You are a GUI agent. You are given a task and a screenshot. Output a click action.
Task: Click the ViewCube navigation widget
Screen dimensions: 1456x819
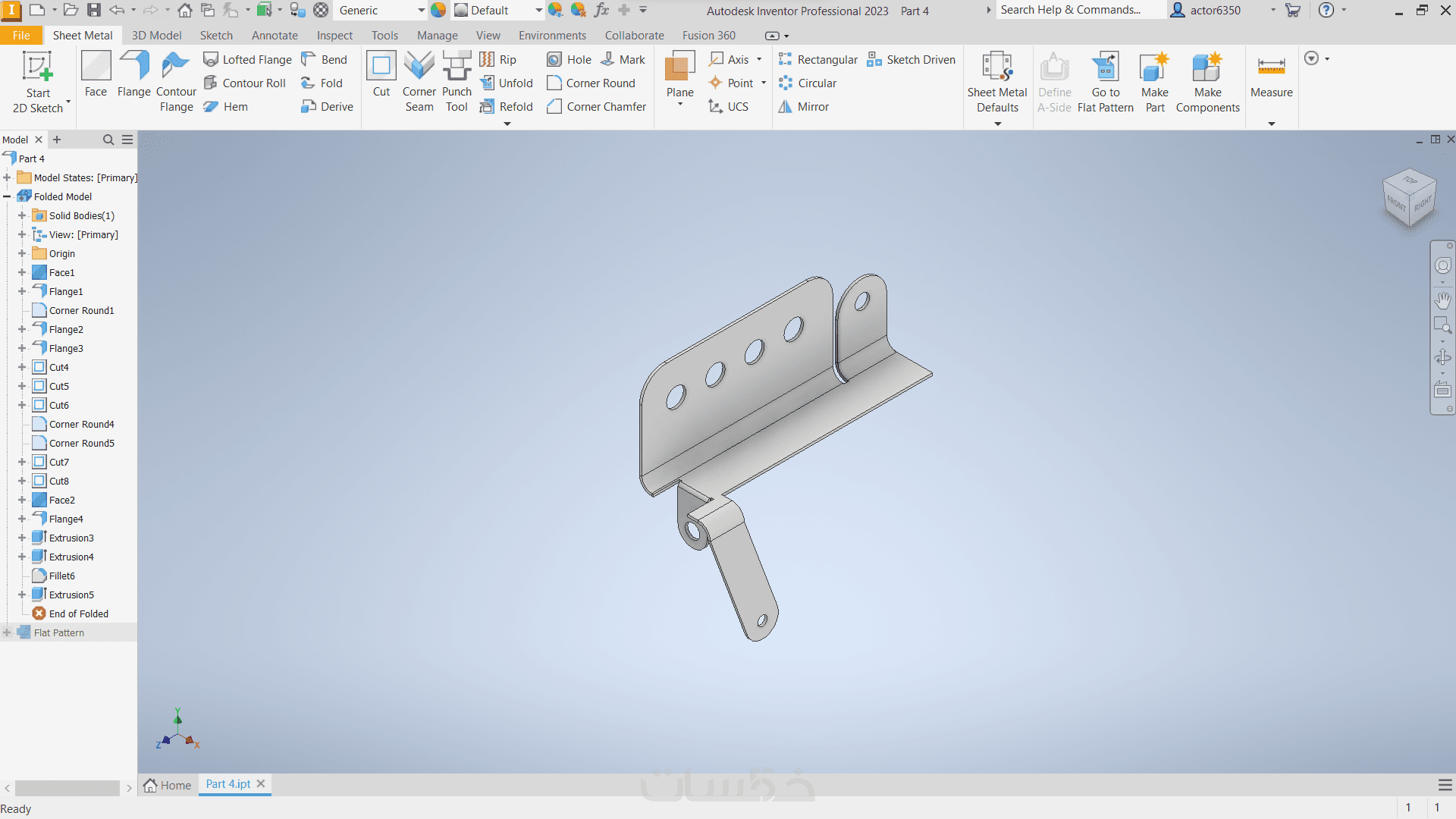(x=1409, y=197)
